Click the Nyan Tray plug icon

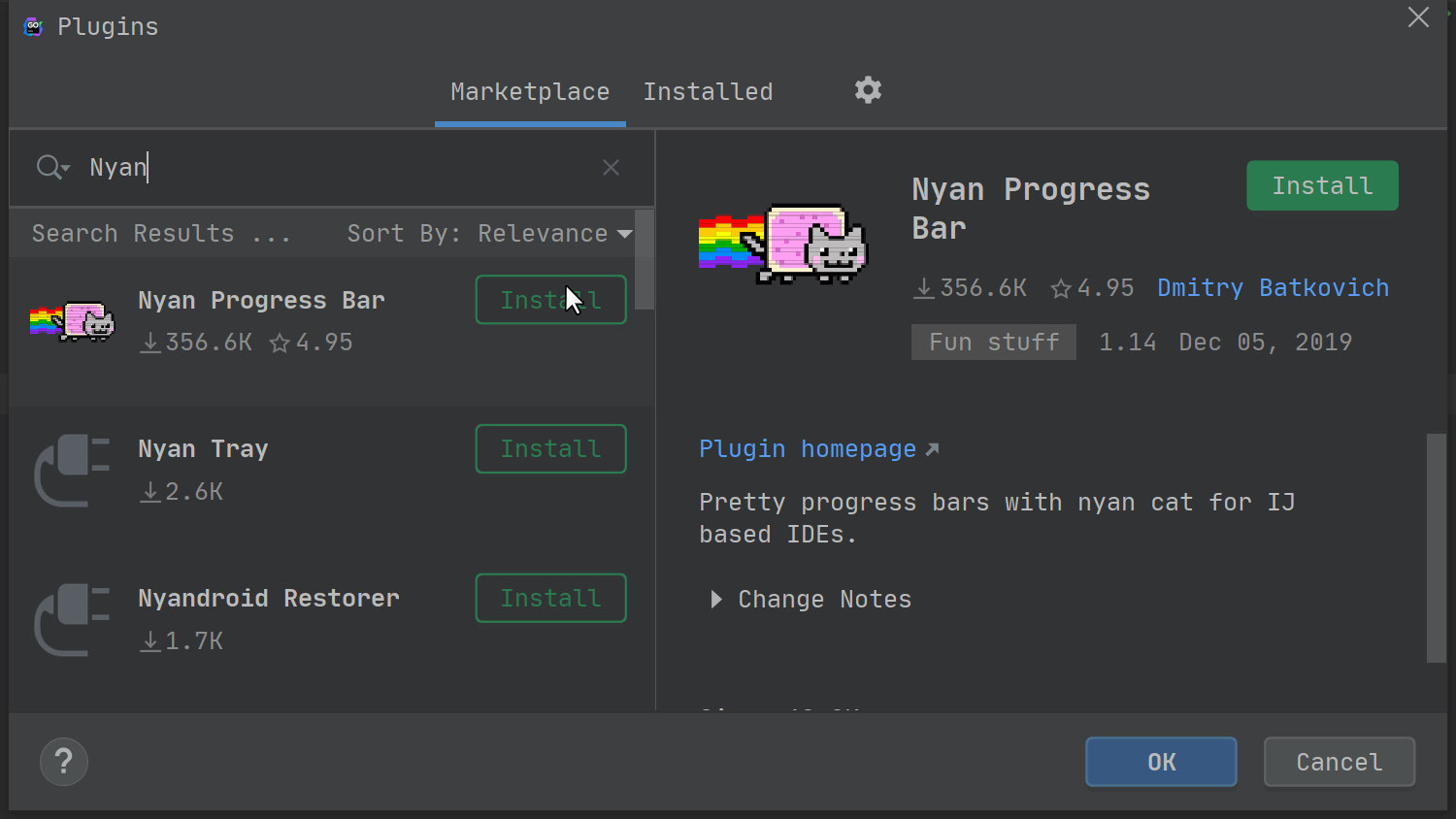(x=73, y=471)
